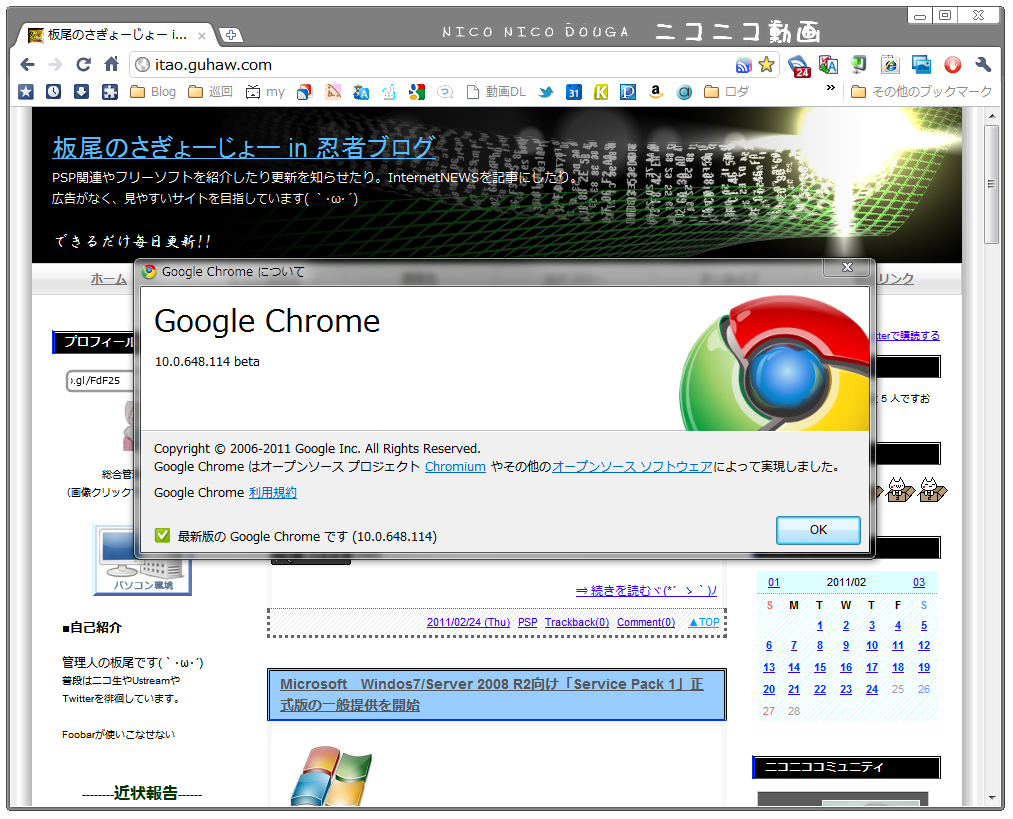The height and width of the screenshot is (819, 1013).
Task: Click the browser forward arrow
Action: click(x=56, y=65)
